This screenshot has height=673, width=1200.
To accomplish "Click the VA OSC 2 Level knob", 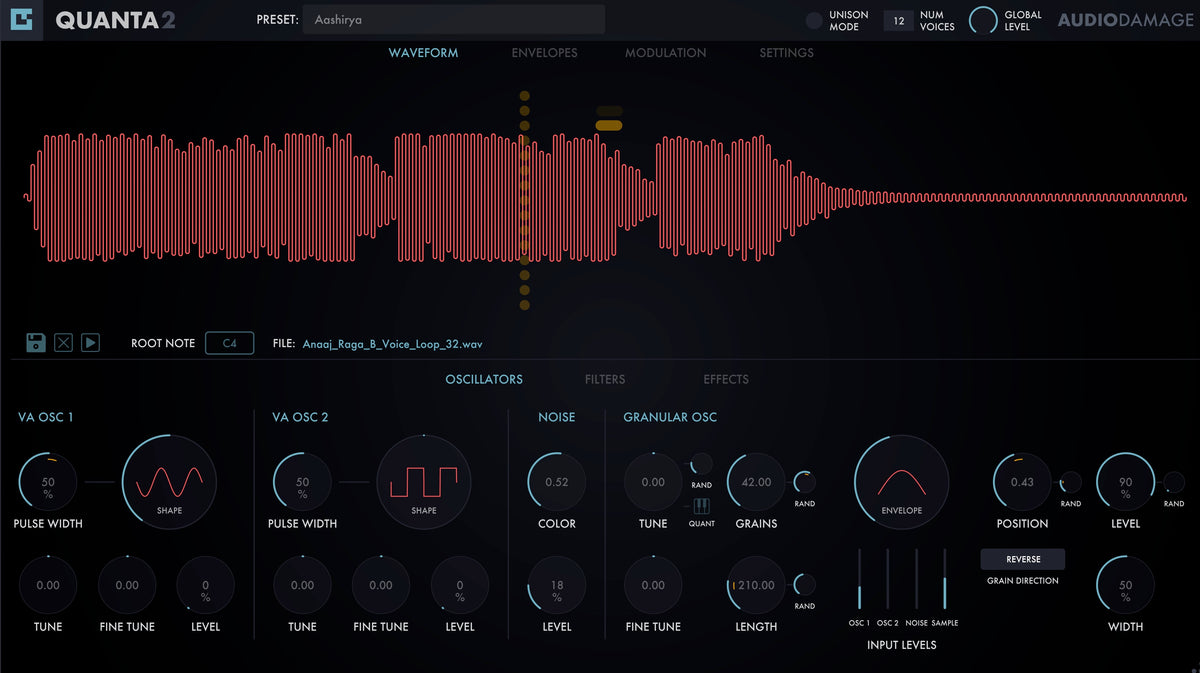I will (460, 585).
